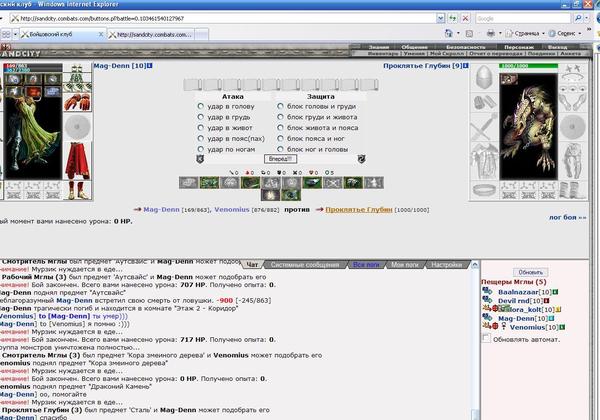Select the 'удар в живот' attack option
Viewport: 600px width, 420px height.
click(201, 127)
